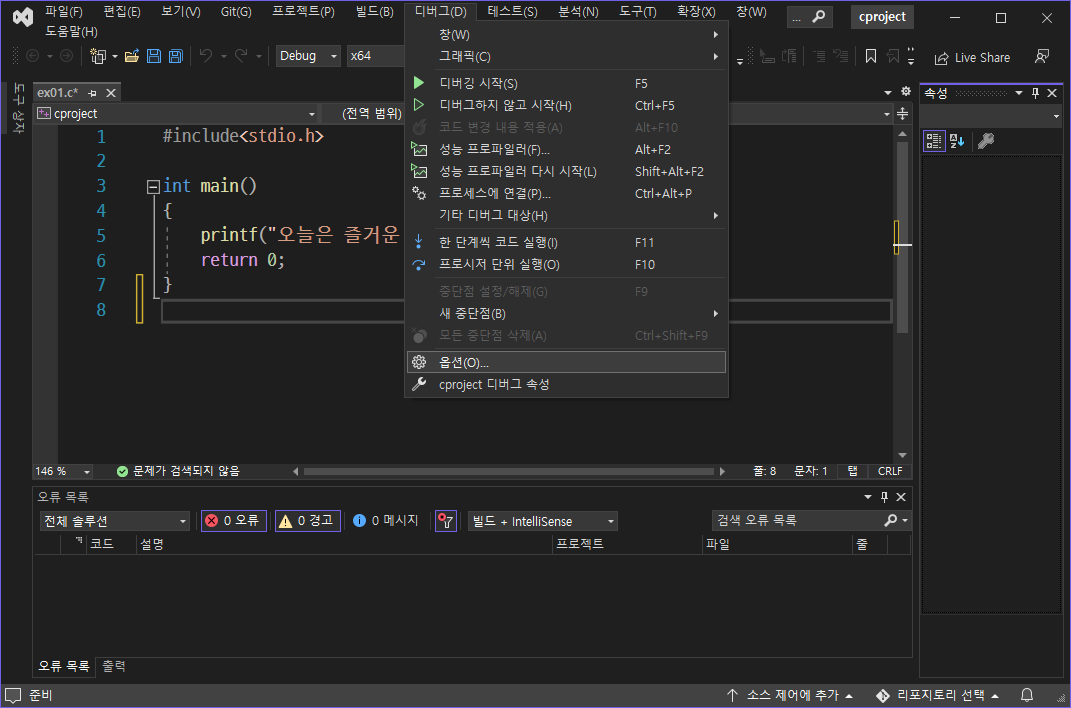Click Select Repository in status bar
The image size is (1071, 708).
pyautogui.click(x=938, y=695)
